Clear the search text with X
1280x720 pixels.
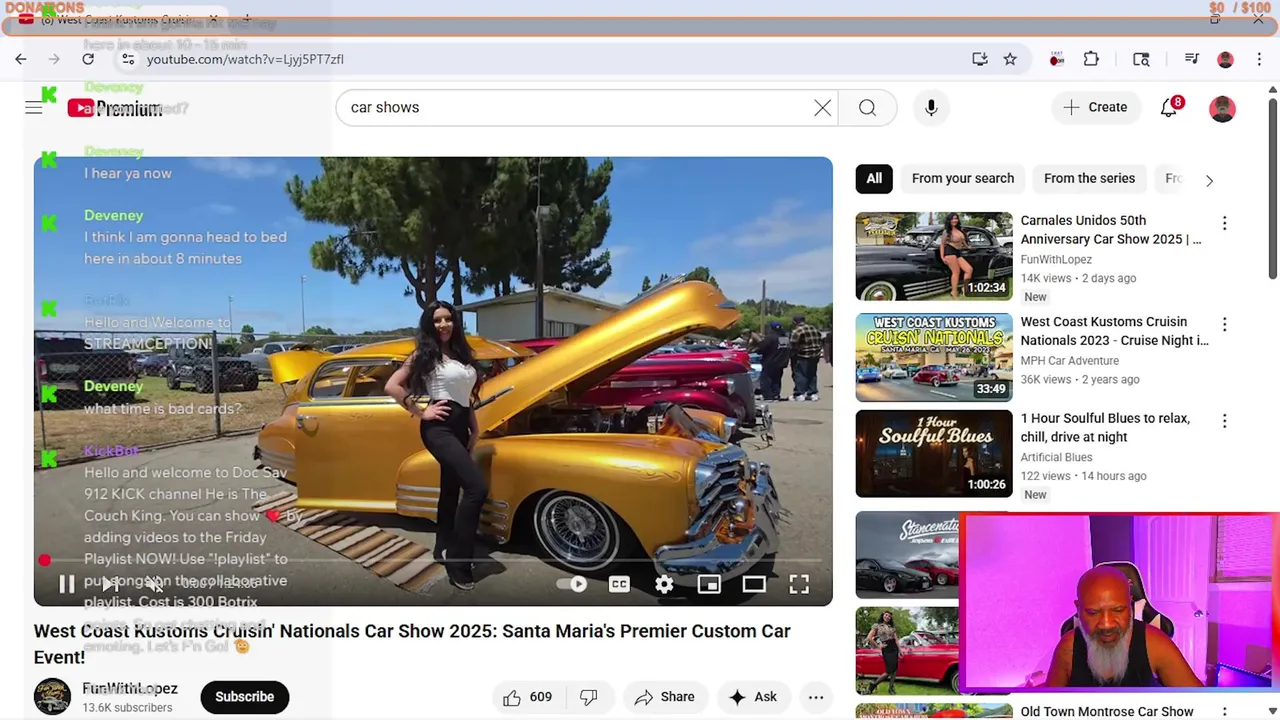(x=822, y=107)
